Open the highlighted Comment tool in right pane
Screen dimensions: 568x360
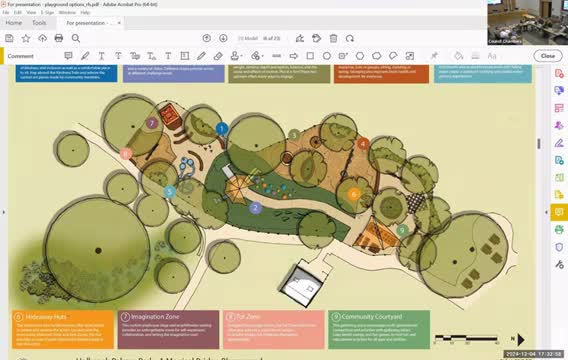tap(559, 212)
